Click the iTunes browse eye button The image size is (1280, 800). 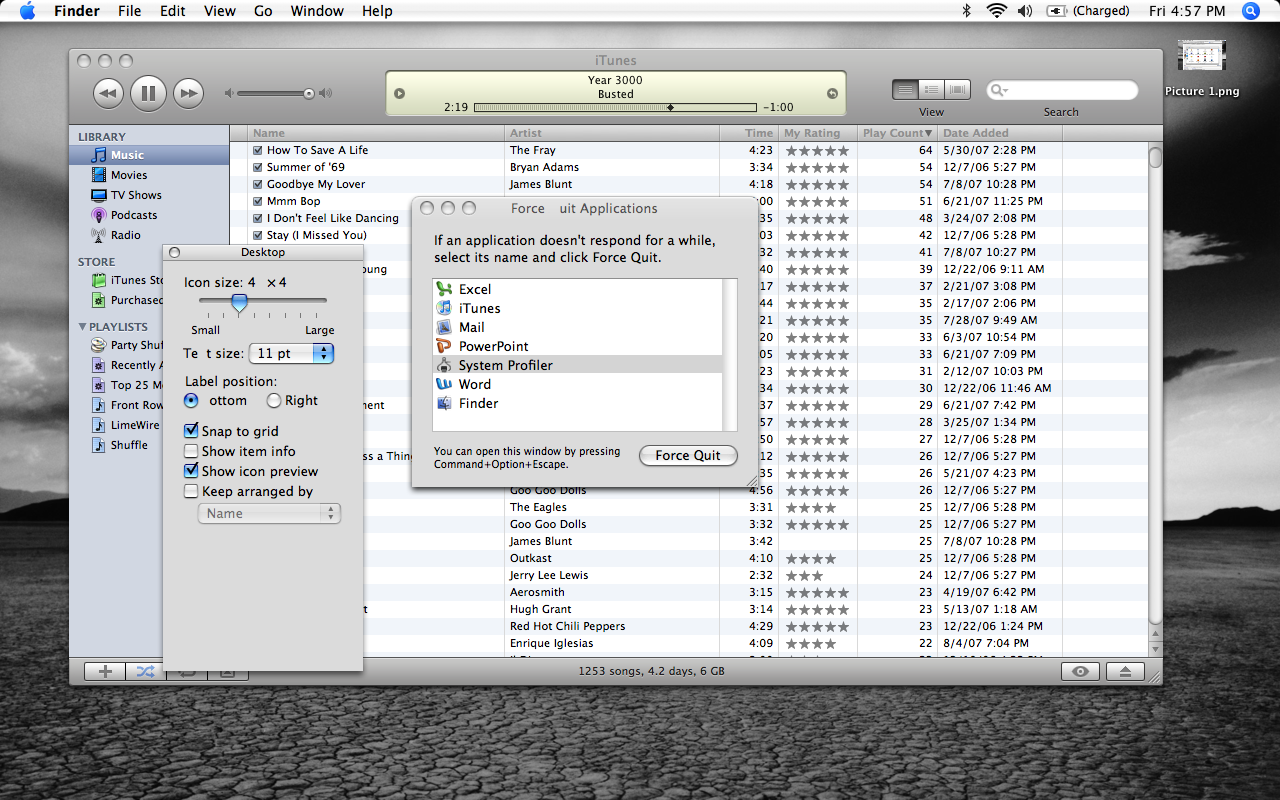pyautogui.click(x=1080, y=671)
